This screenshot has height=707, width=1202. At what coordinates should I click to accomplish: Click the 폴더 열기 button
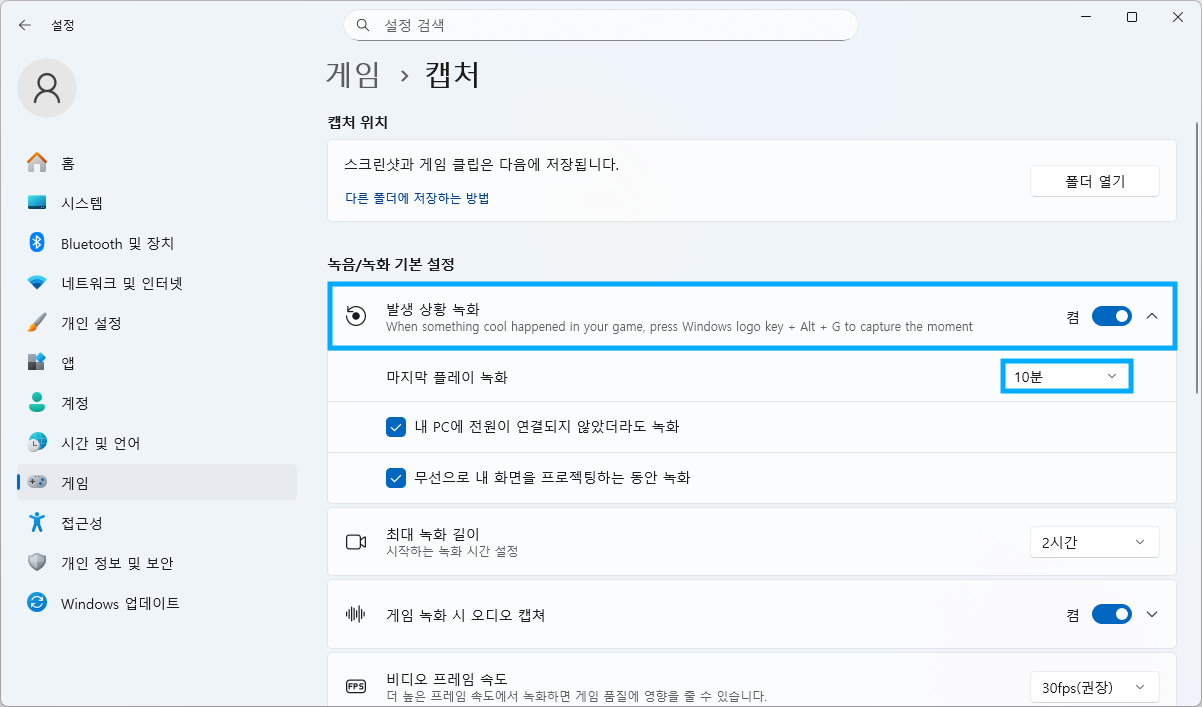point(1094,181)
